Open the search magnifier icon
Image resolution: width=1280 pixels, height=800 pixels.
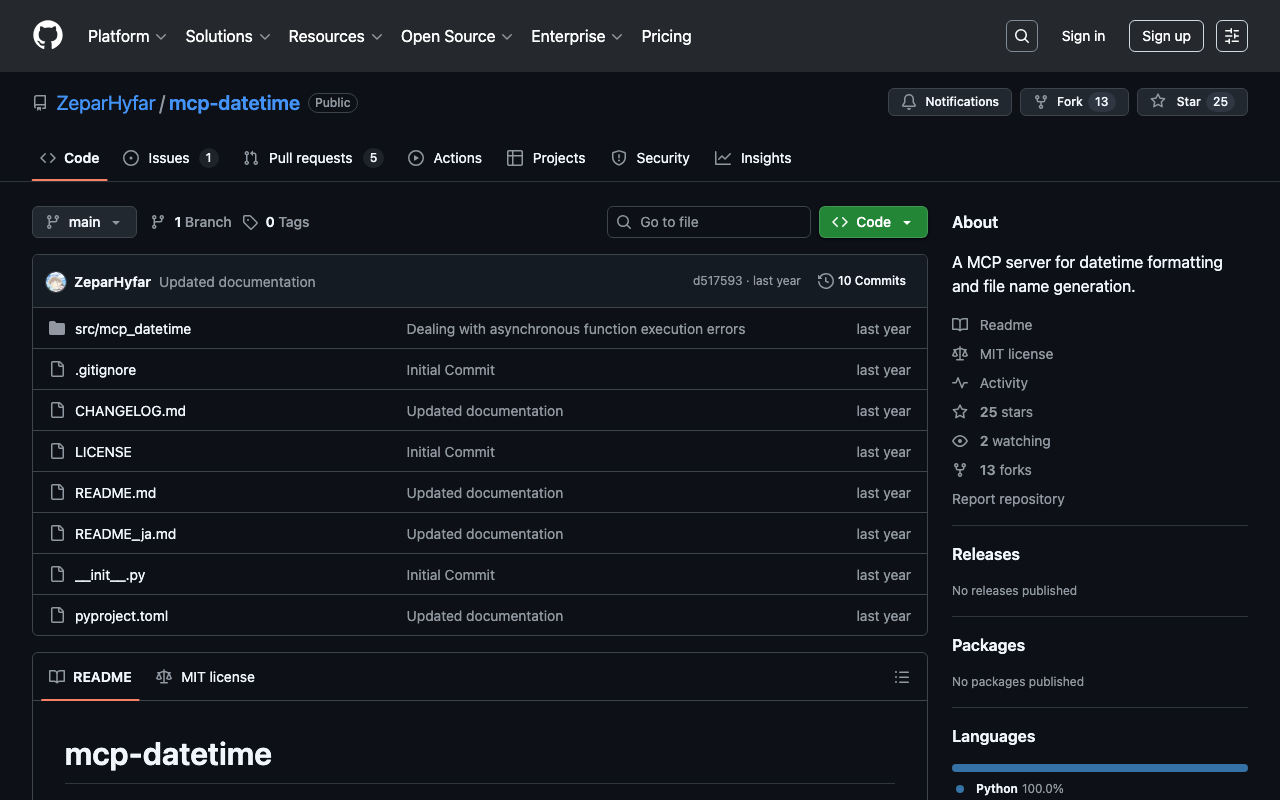1021,36
